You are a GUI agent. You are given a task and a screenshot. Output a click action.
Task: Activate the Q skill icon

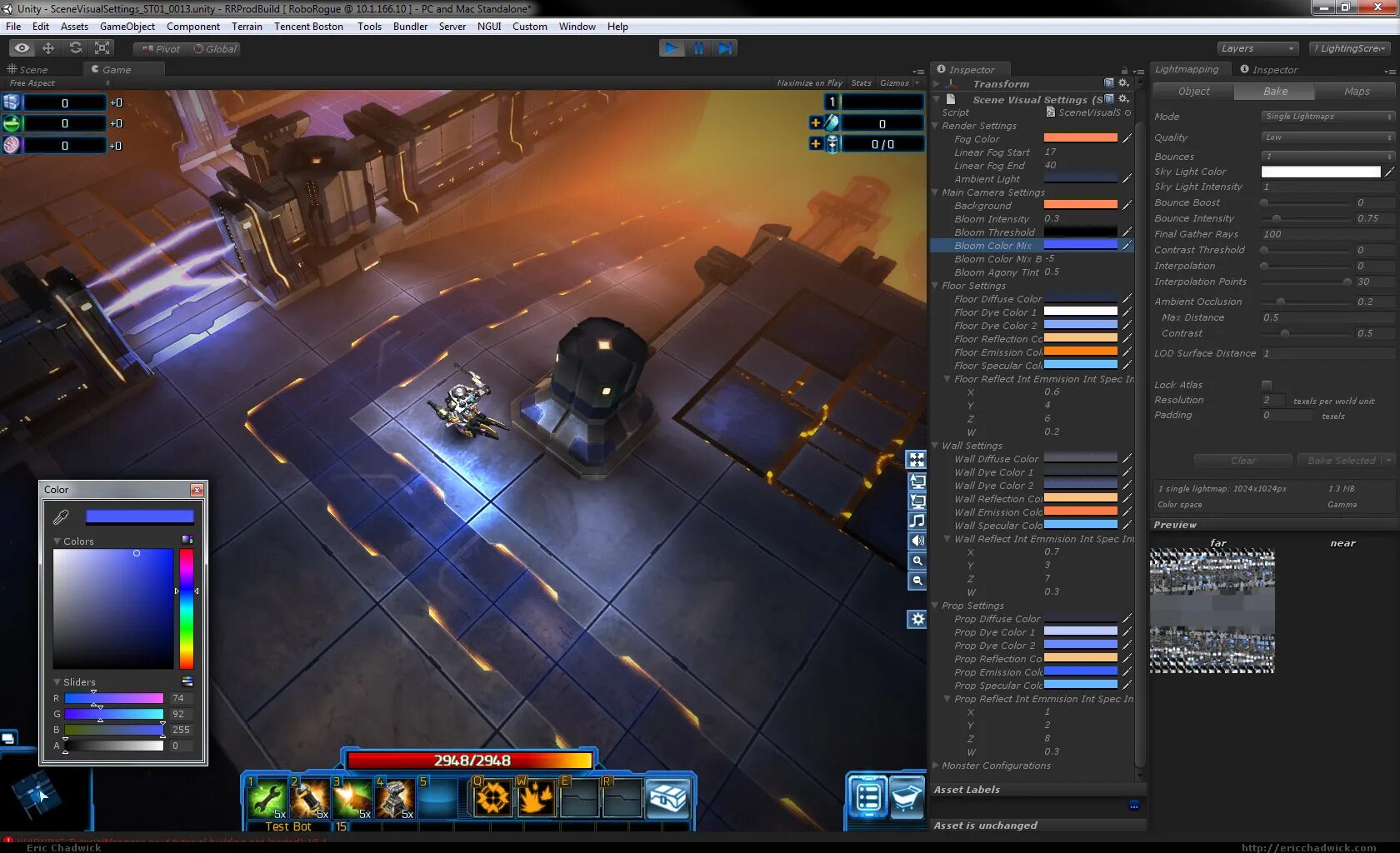coord(492,798)
